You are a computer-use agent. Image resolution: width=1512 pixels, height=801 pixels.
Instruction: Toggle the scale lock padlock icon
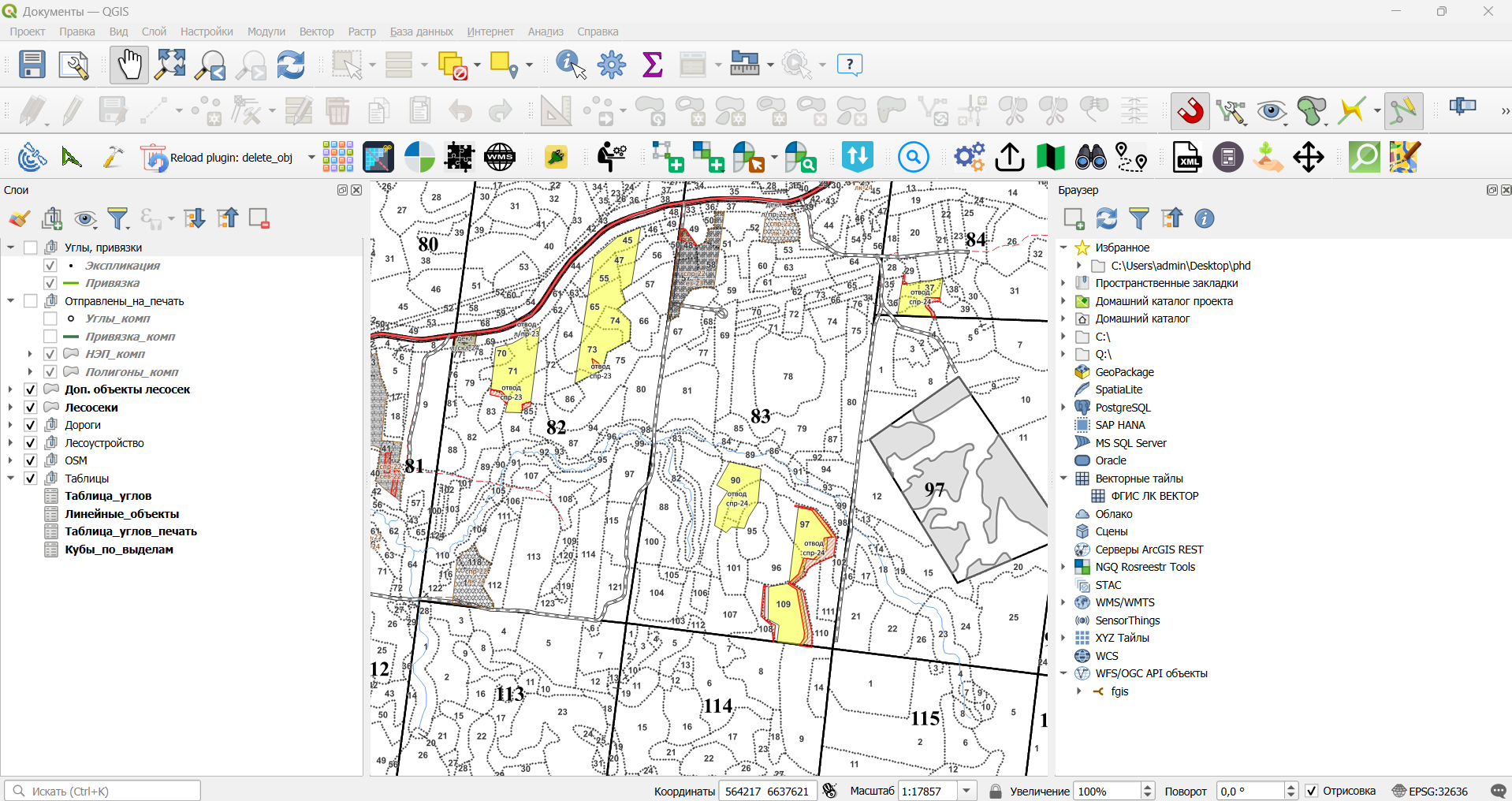[x=996, y=791]
